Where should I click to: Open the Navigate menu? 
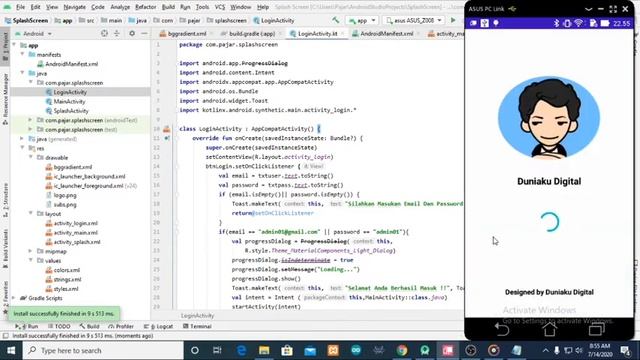[75, 7]
